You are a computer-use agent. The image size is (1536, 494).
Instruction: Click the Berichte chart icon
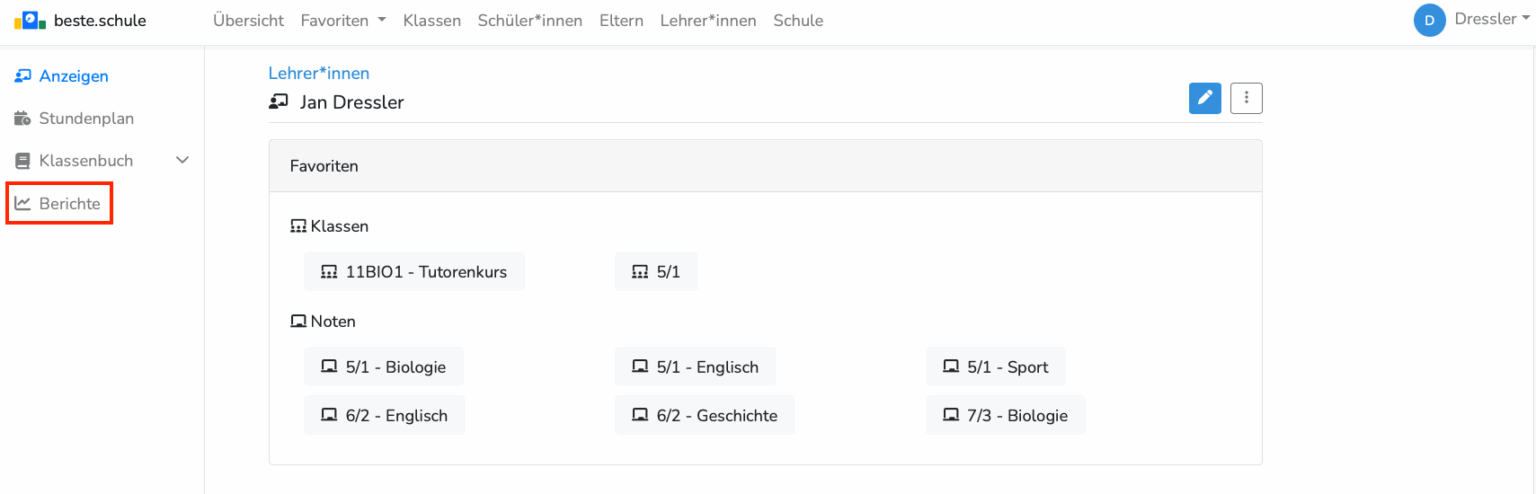22,204
